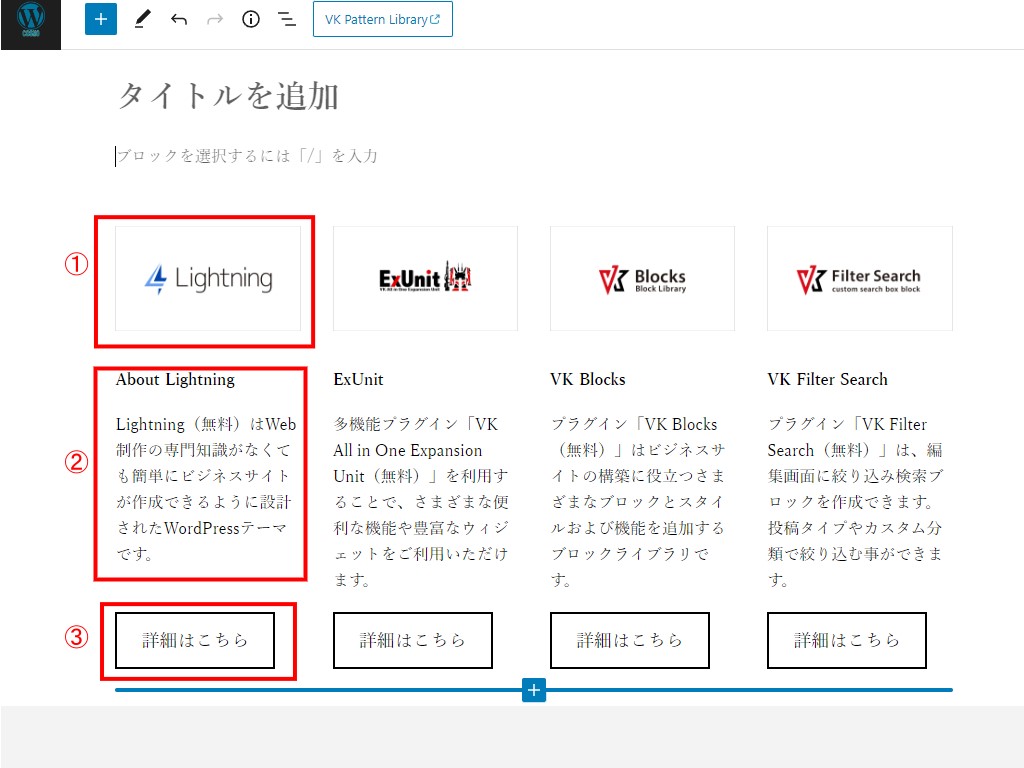Select the ExUnit logo image
This screenshot has width=1024, height=768.
click(x=425, y=278)
